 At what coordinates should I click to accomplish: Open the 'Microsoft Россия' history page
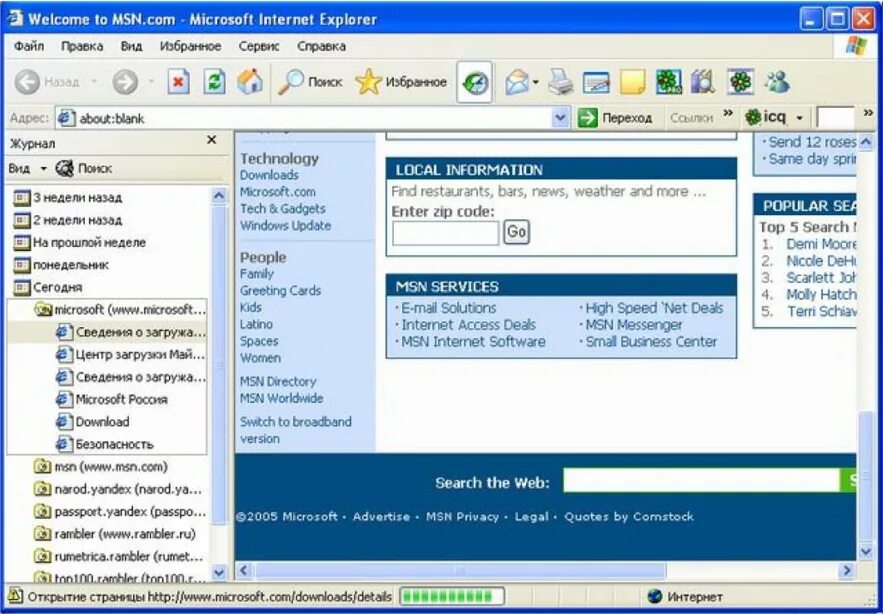click(x=112, y=399)
